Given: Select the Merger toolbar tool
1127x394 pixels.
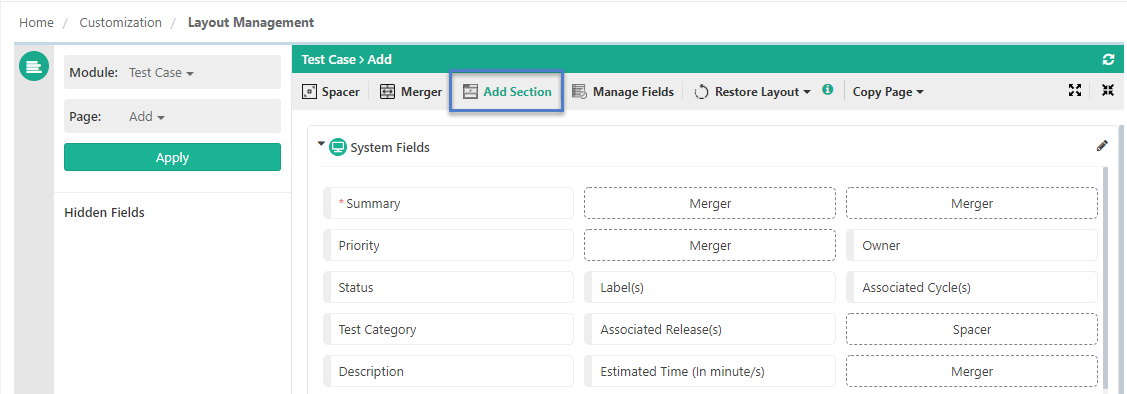Looking at the screenshot, I should [410, 91].
